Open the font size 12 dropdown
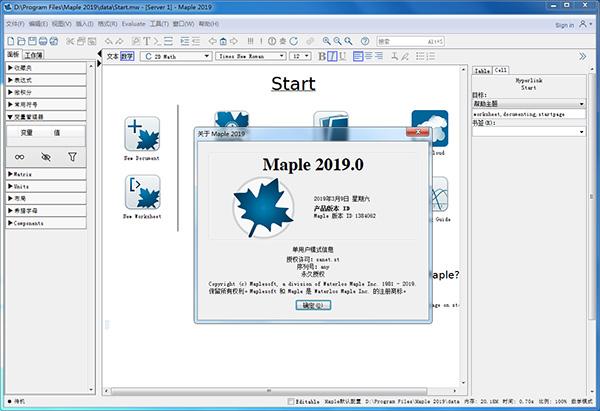Screen dimensions: 600x411 pyautogui.click(x=300, y=56)
